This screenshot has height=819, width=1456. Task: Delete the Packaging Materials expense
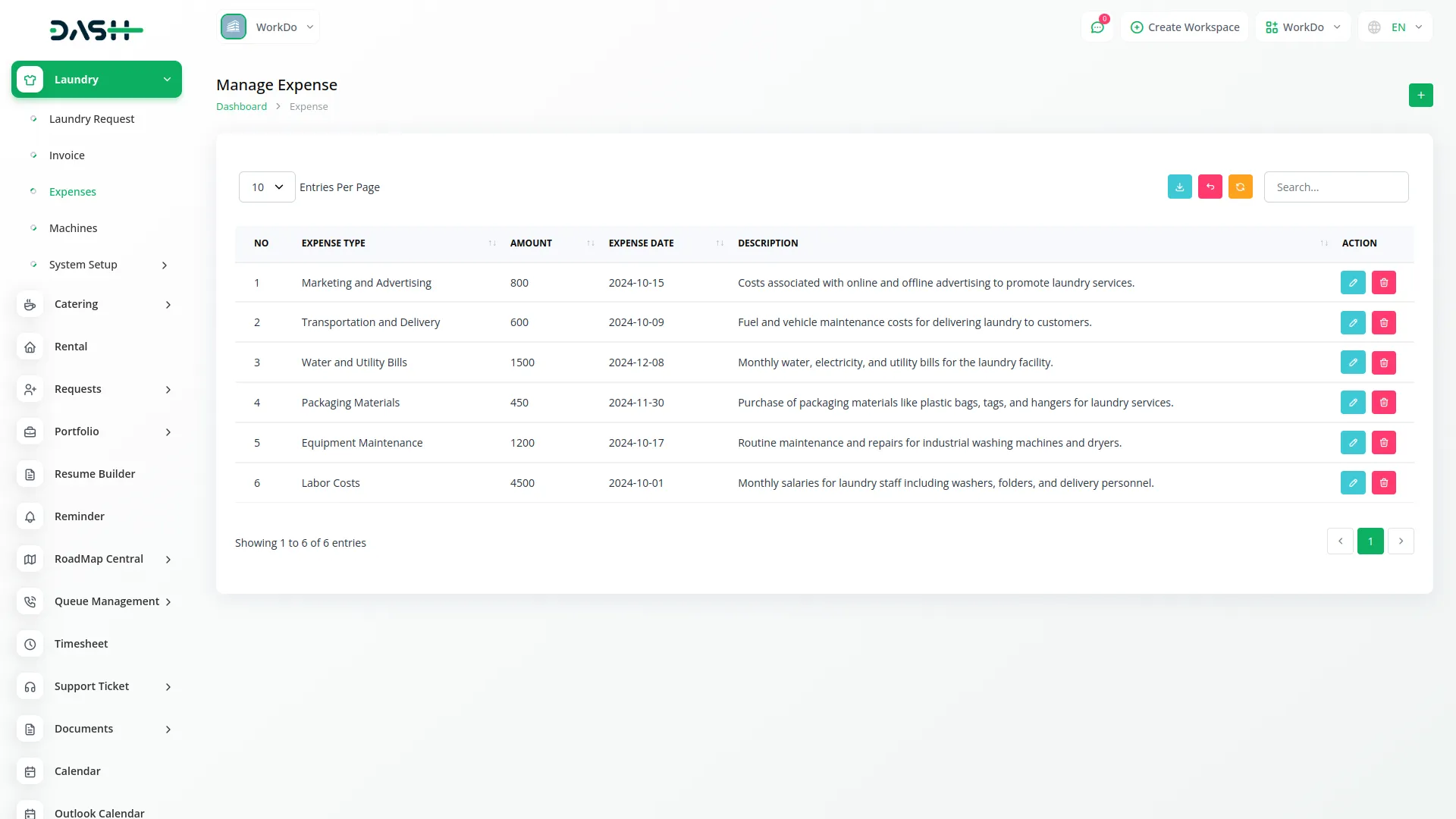[x=1384, y=402]
